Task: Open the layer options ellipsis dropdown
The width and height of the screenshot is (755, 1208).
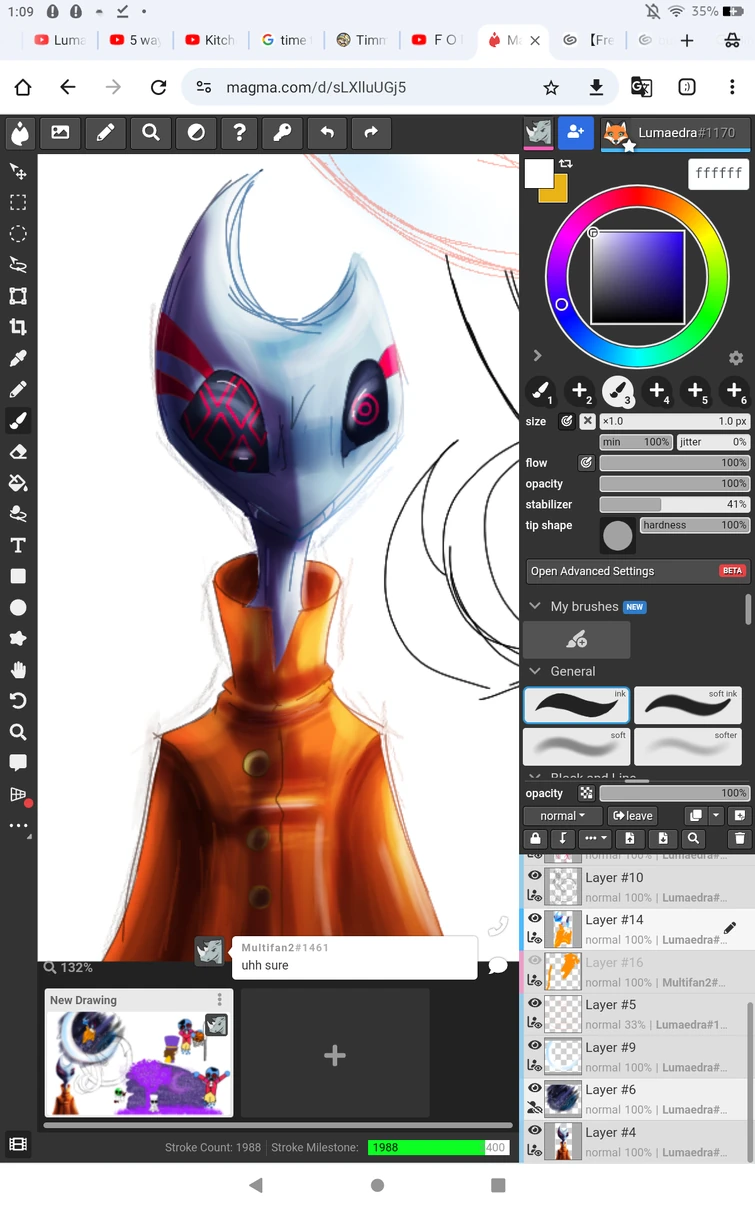Action: click(x=594, y=839)
